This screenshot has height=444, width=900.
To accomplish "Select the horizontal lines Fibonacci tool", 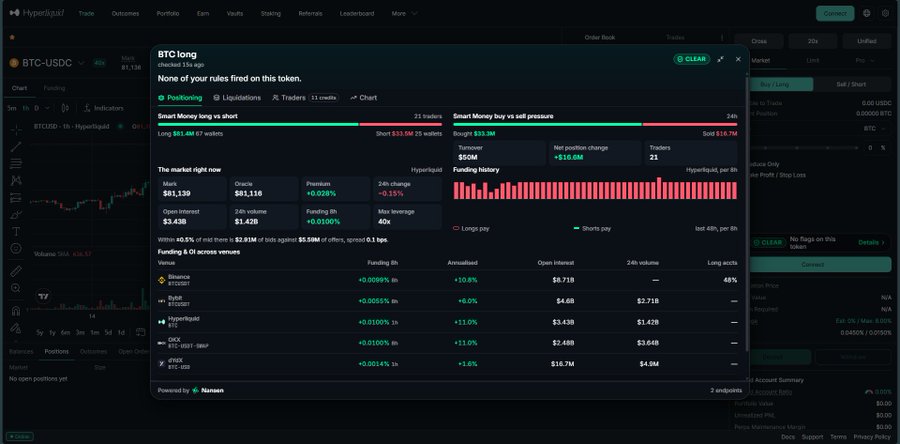I will 16,163.
